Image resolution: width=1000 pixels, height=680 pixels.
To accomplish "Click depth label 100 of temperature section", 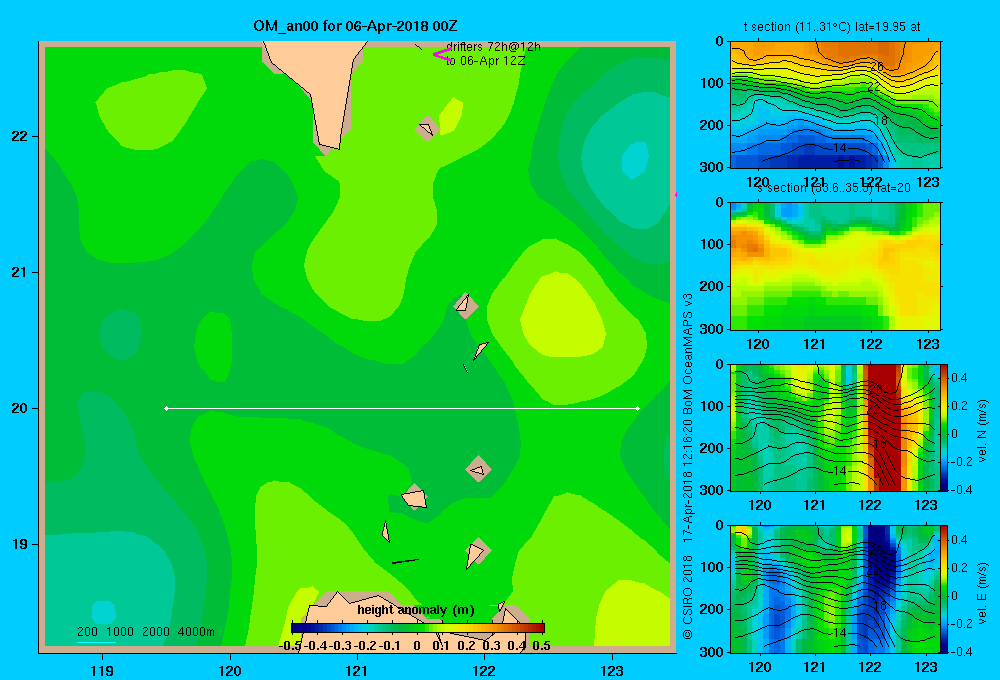I will [x=712, y=83].
